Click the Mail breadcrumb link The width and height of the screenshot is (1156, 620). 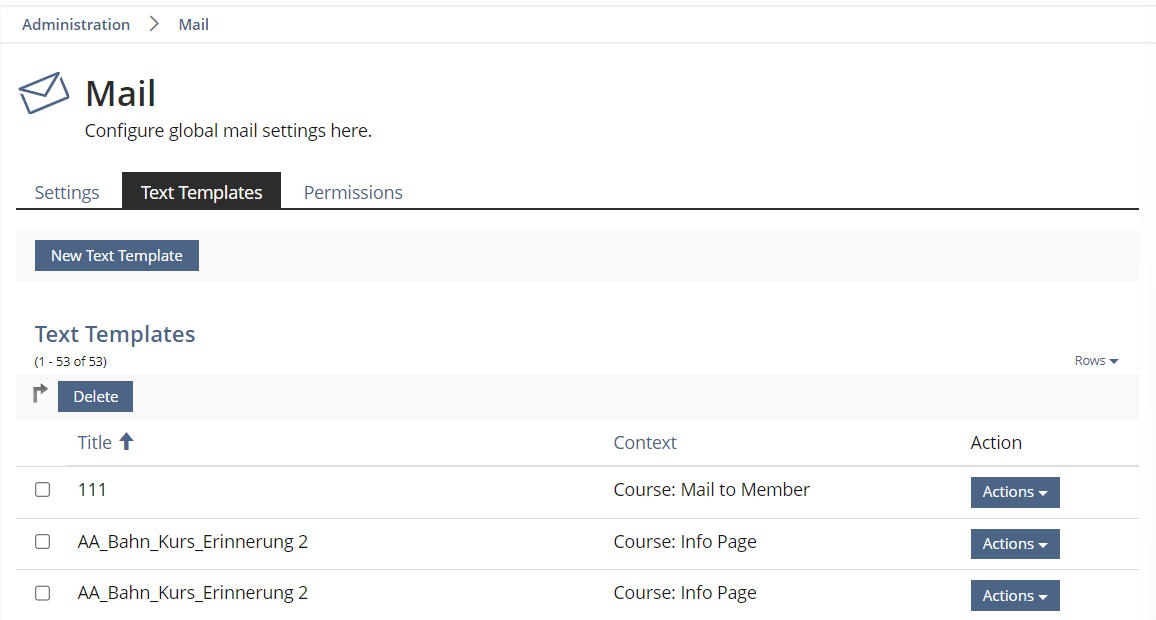[x=194, y=24]
